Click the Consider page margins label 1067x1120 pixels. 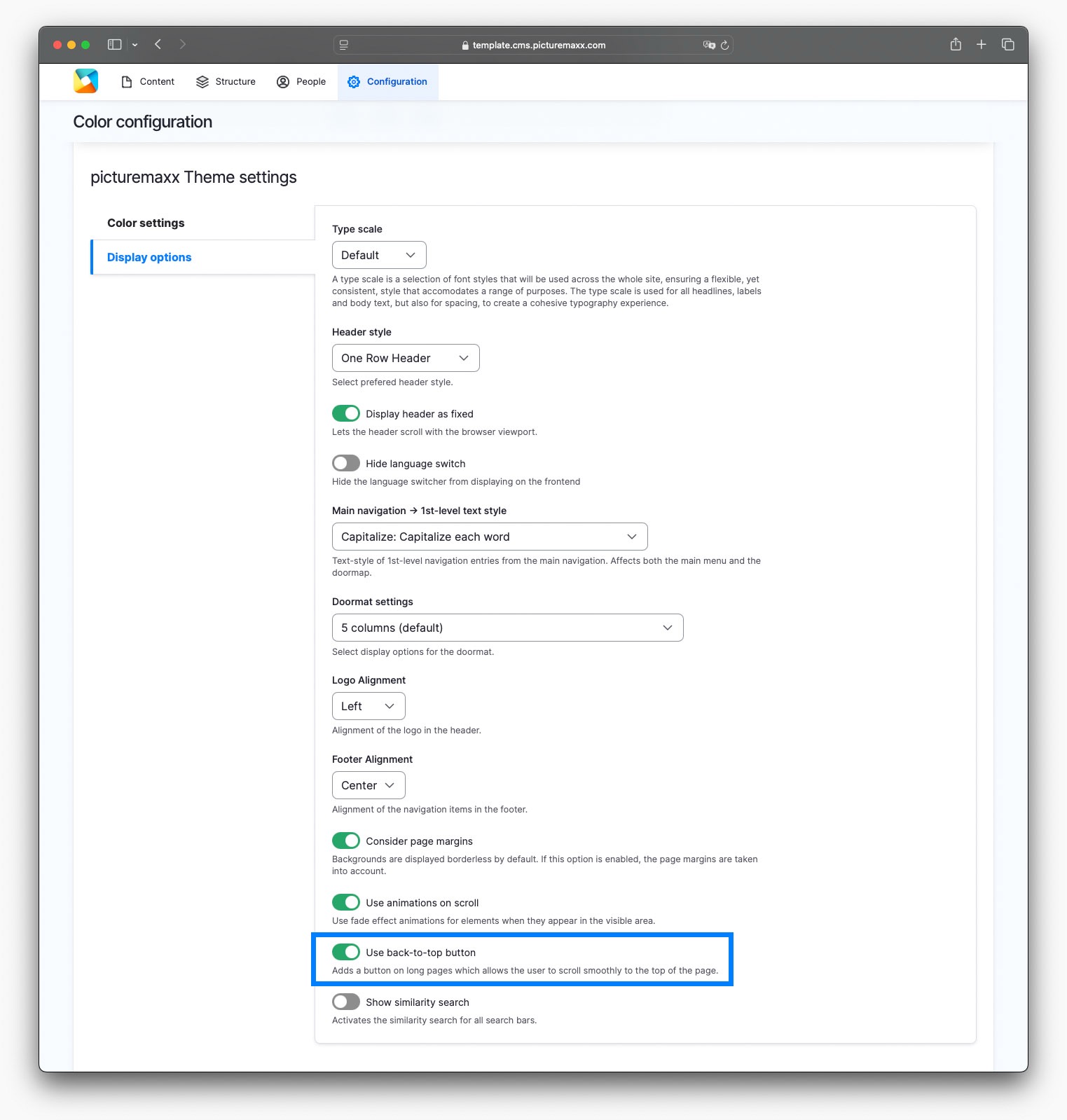419,841
